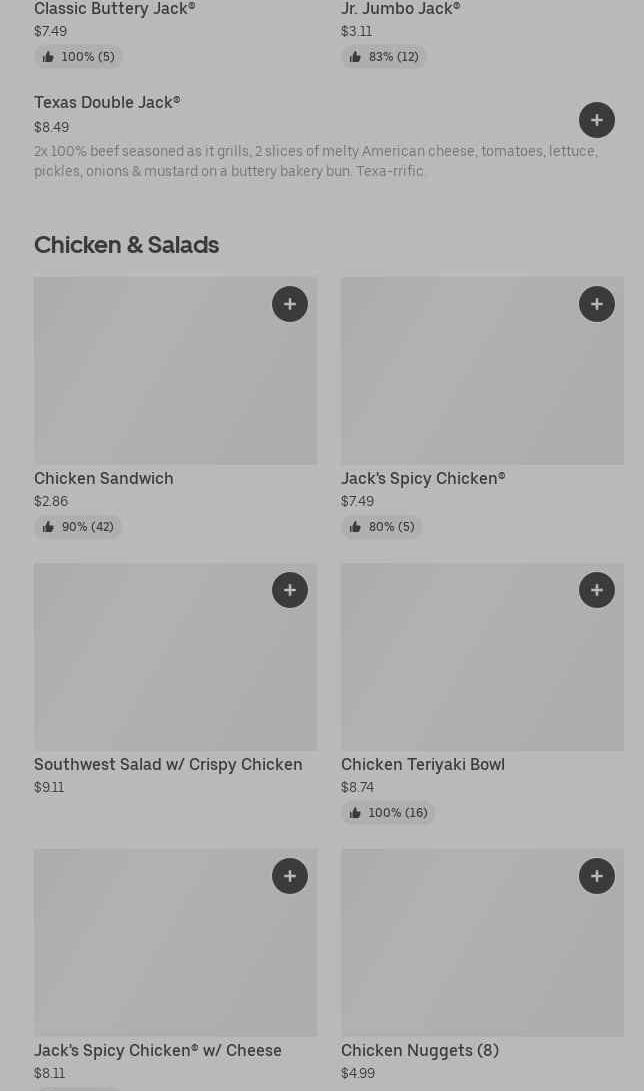Image resolution: width=644 pixels, height=1091 pixels.
Task: Add Chicken Nuggets (8) with plus button
Action: 596,876
